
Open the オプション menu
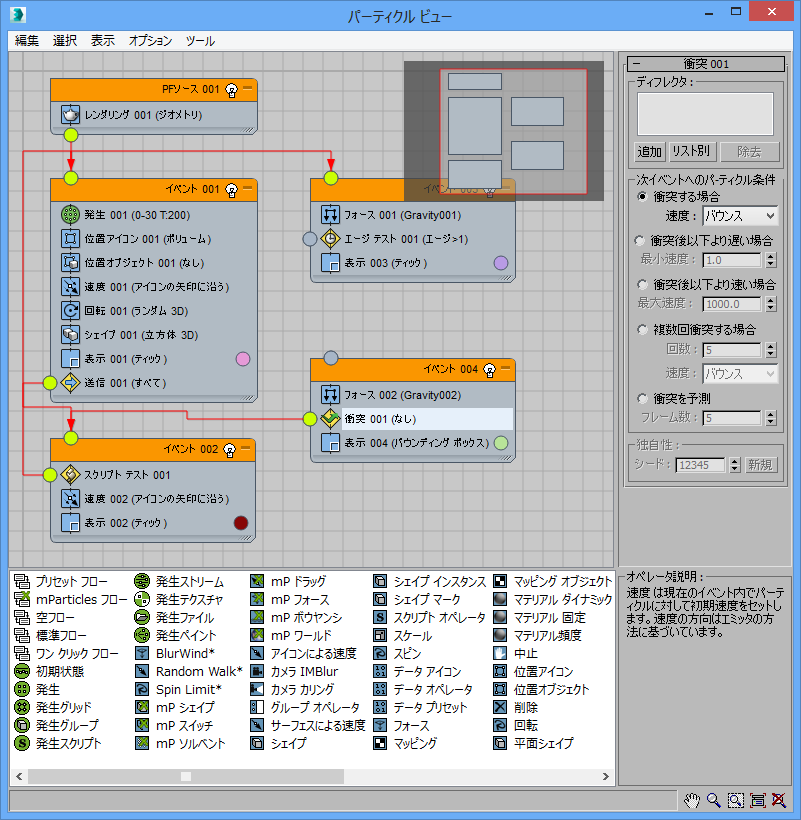[150, 41]
